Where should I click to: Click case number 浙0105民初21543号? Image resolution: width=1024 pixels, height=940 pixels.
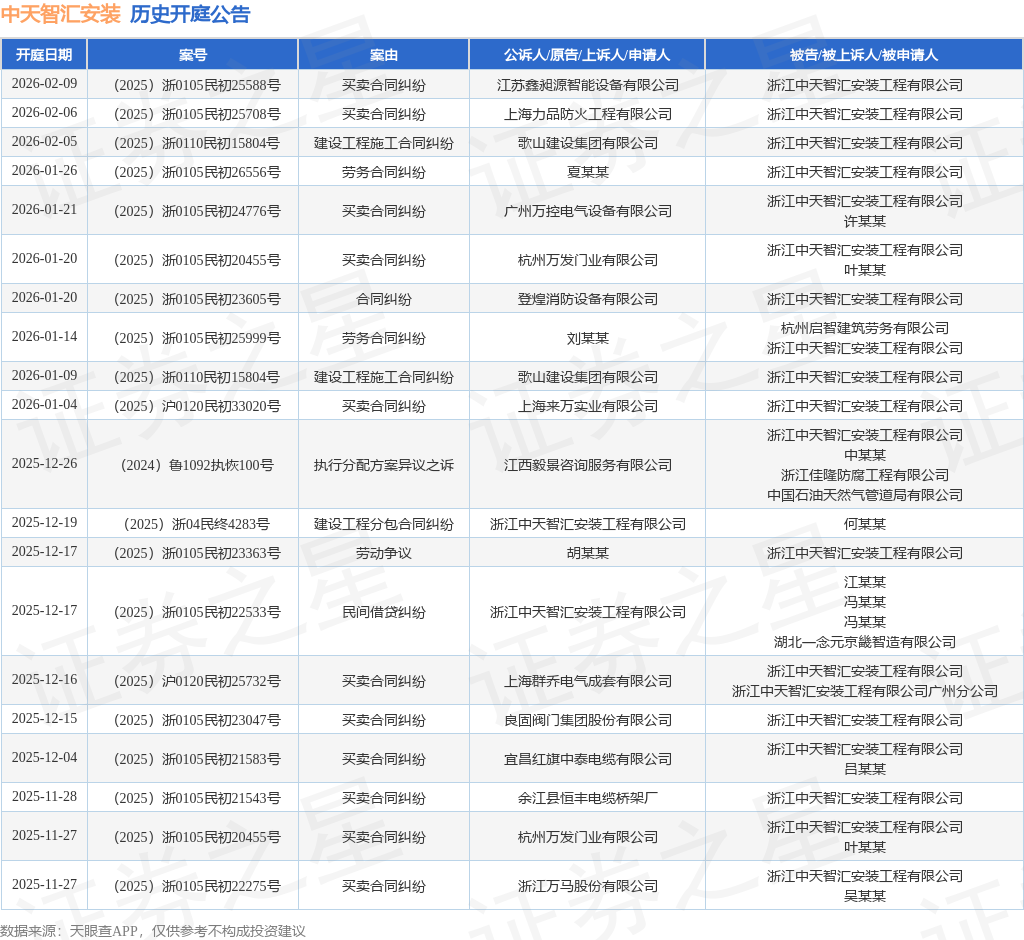click(197, 798)
